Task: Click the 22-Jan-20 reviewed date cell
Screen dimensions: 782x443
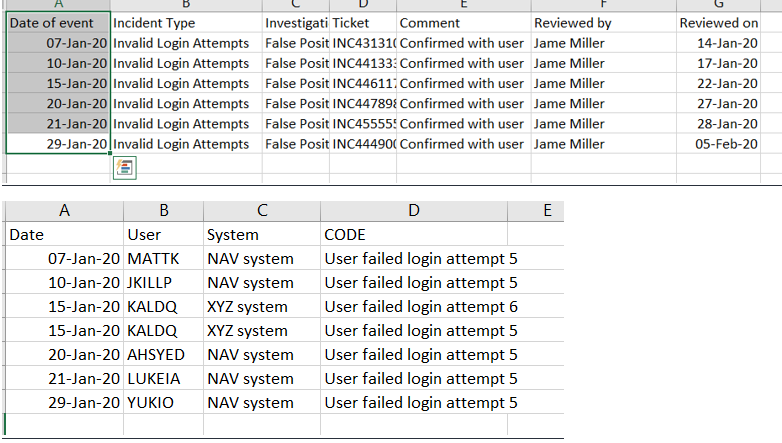Action: pyautogui.click(x=718, y=84)
